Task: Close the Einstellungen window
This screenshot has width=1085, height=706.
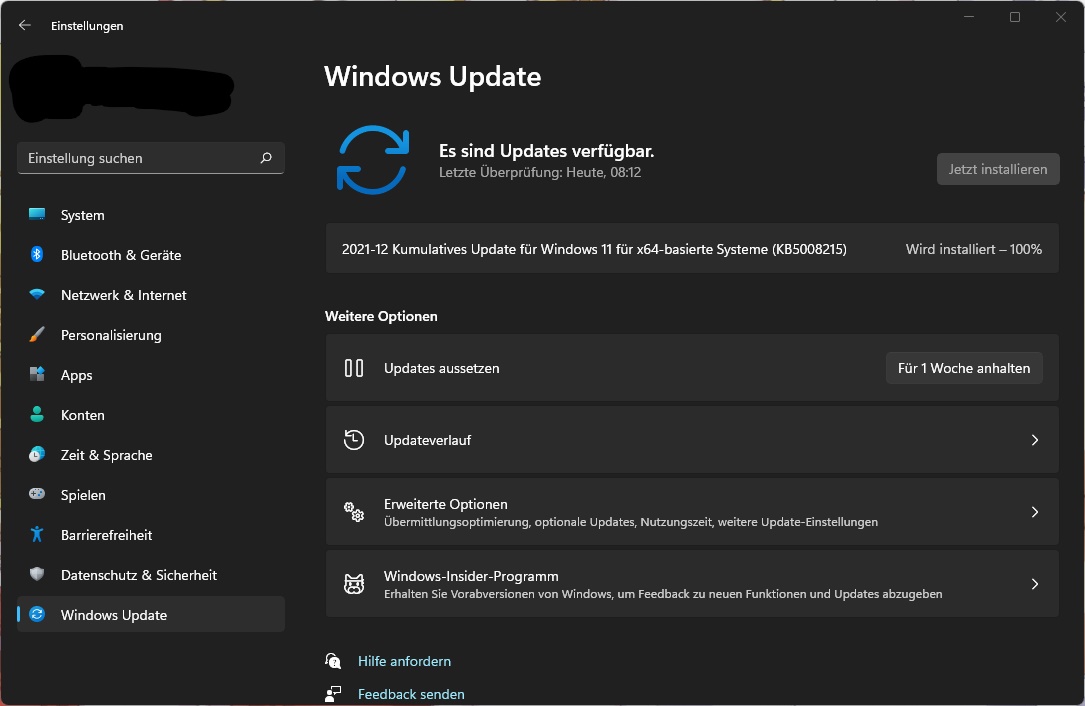Action: 1061,17
